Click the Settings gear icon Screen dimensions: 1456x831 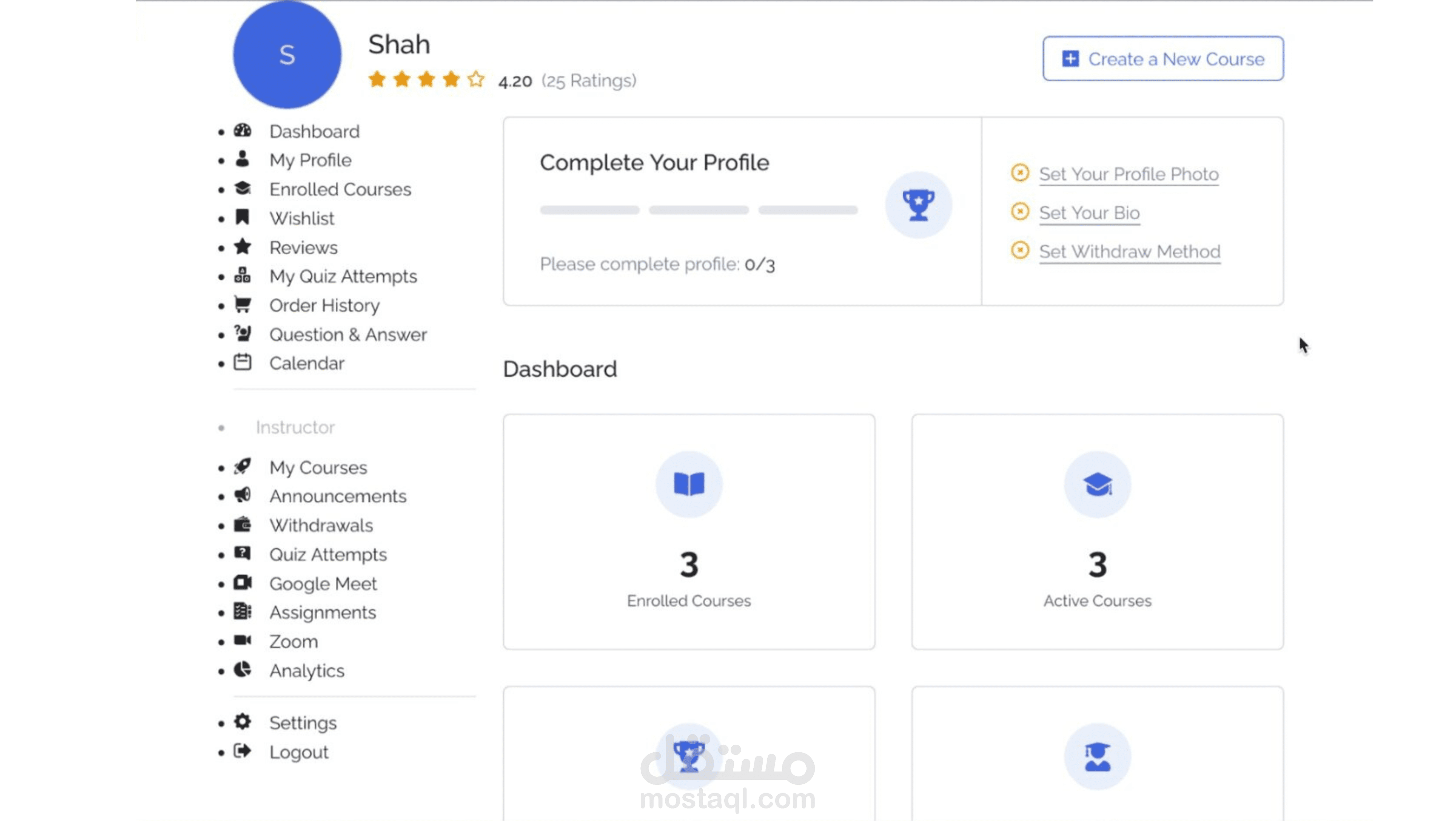[242, 722]
